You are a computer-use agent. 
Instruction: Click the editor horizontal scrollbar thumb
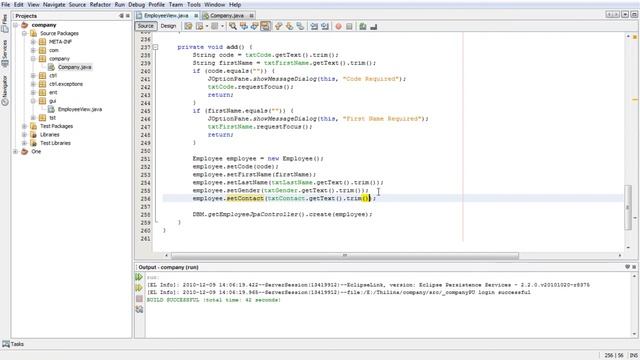[345, 255]
